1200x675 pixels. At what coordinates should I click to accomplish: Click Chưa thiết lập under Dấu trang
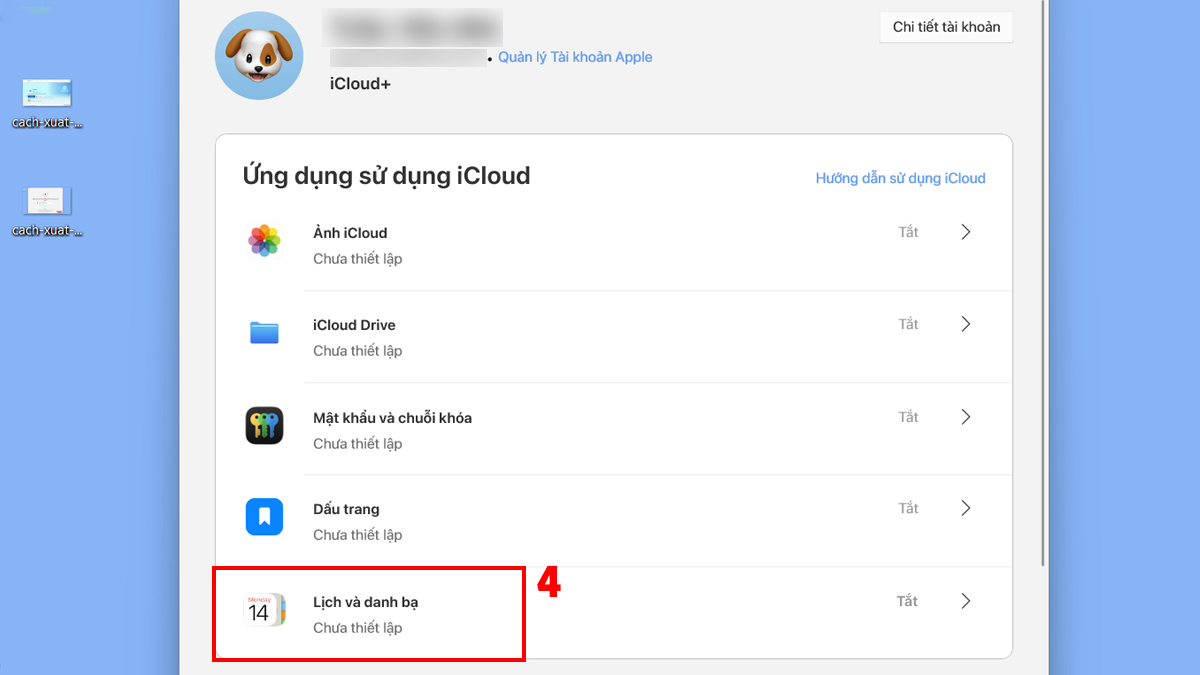click(x=357, y=535)
